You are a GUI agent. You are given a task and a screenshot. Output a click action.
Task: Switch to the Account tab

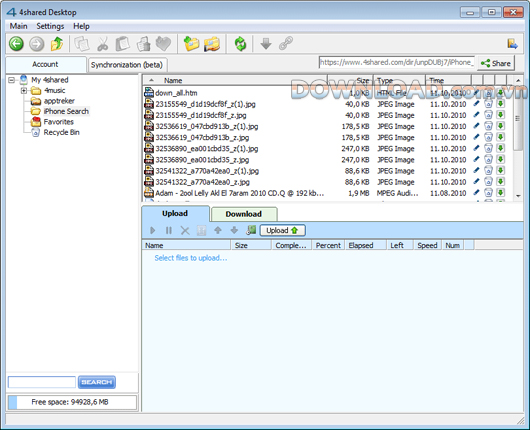coord(45,64)
